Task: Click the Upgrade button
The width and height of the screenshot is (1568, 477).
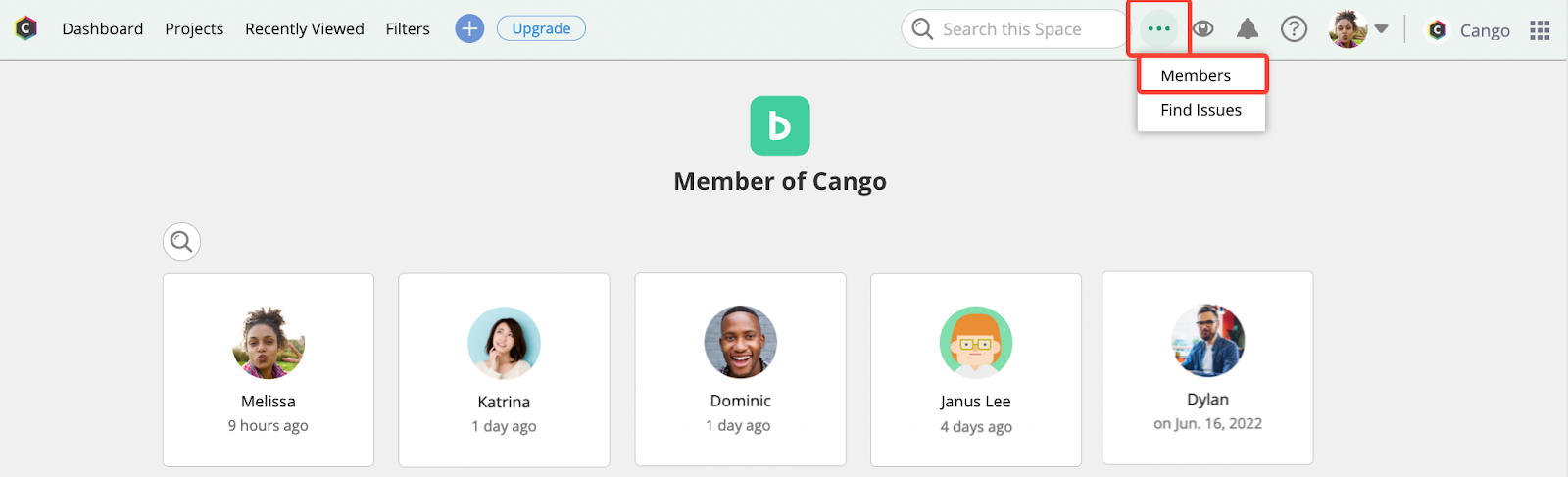Action: pos(541,28)
